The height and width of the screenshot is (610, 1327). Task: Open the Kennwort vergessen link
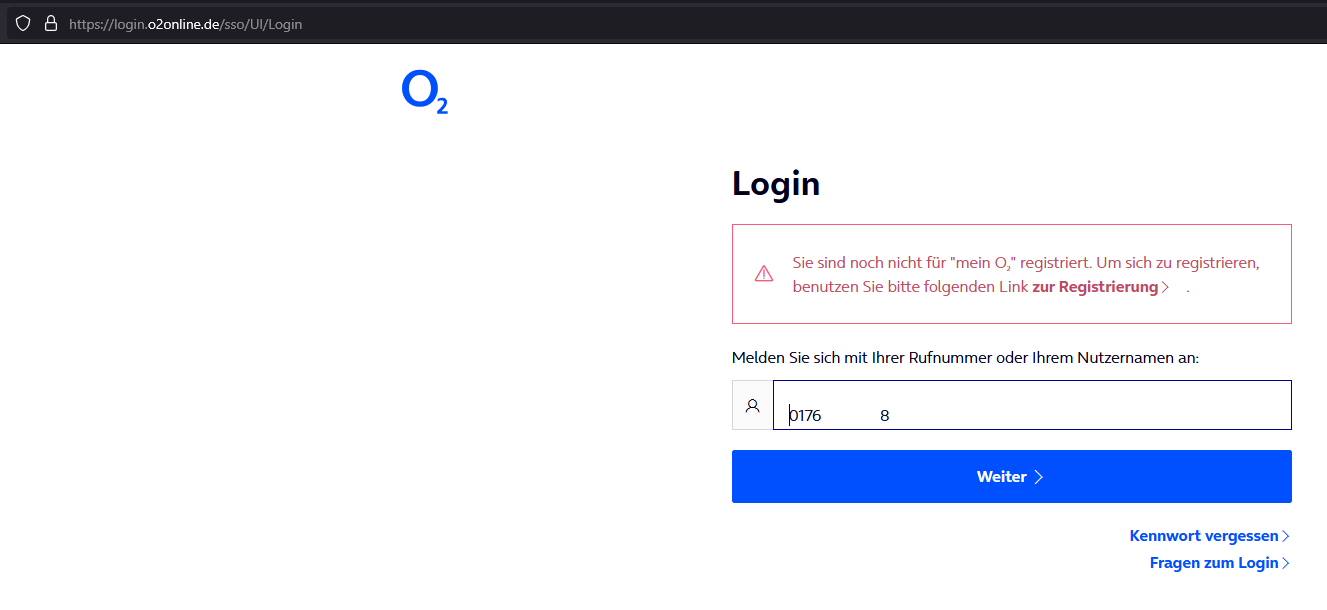pyautogui.click(x=1204, y=537)
